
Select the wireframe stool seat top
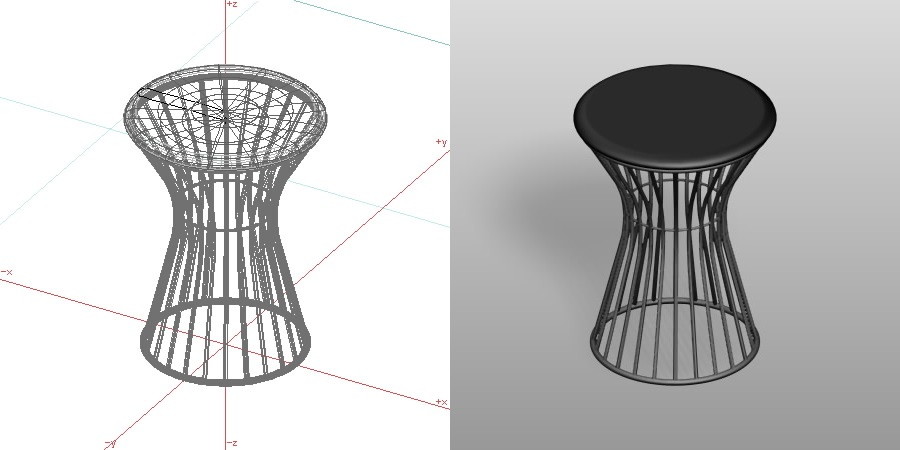(226, 117)
